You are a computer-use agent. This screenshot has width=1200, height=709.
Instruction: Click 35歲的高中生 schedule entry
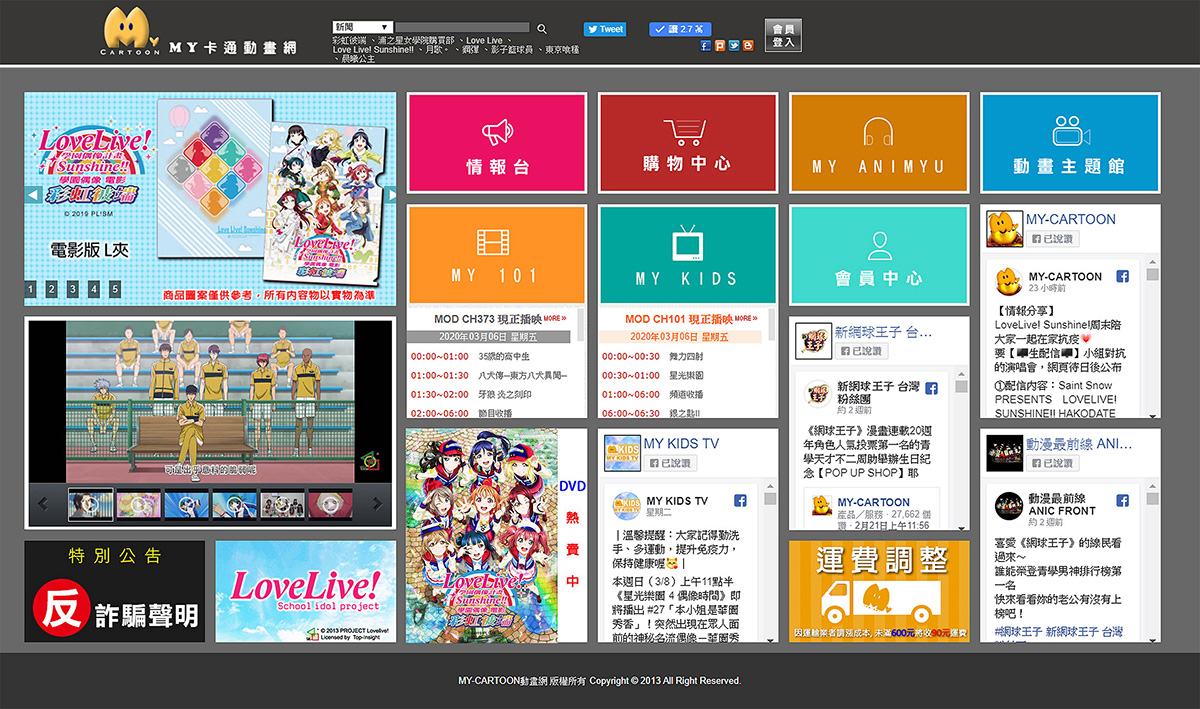tap(502, 356)
